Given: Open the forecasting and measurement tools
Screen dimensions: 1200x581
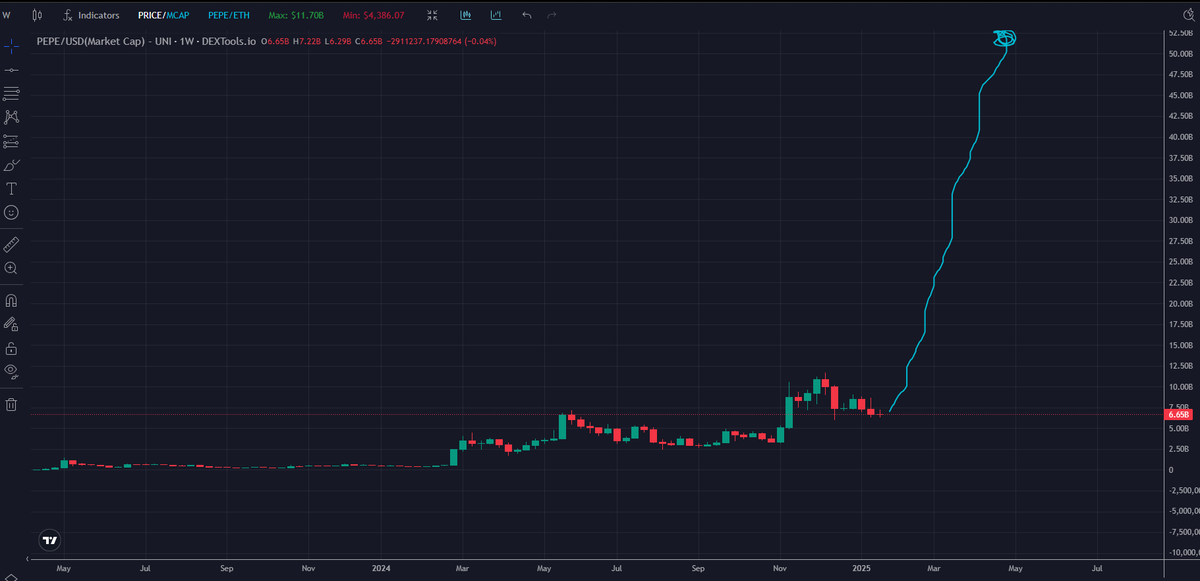Looking at the screenshot, I should (11, 141).
